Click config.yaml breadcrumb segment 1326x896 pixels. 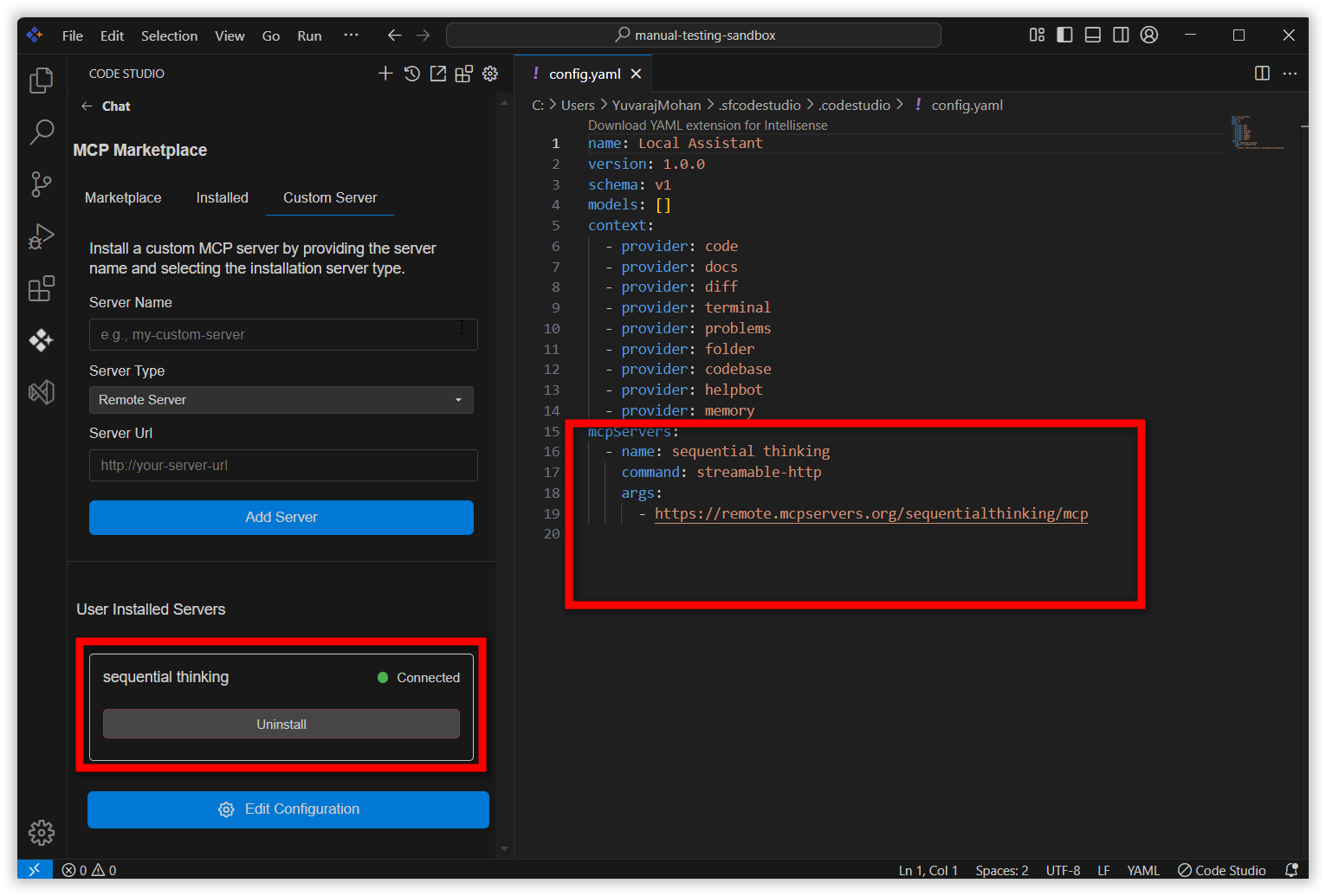click(967, 105)
